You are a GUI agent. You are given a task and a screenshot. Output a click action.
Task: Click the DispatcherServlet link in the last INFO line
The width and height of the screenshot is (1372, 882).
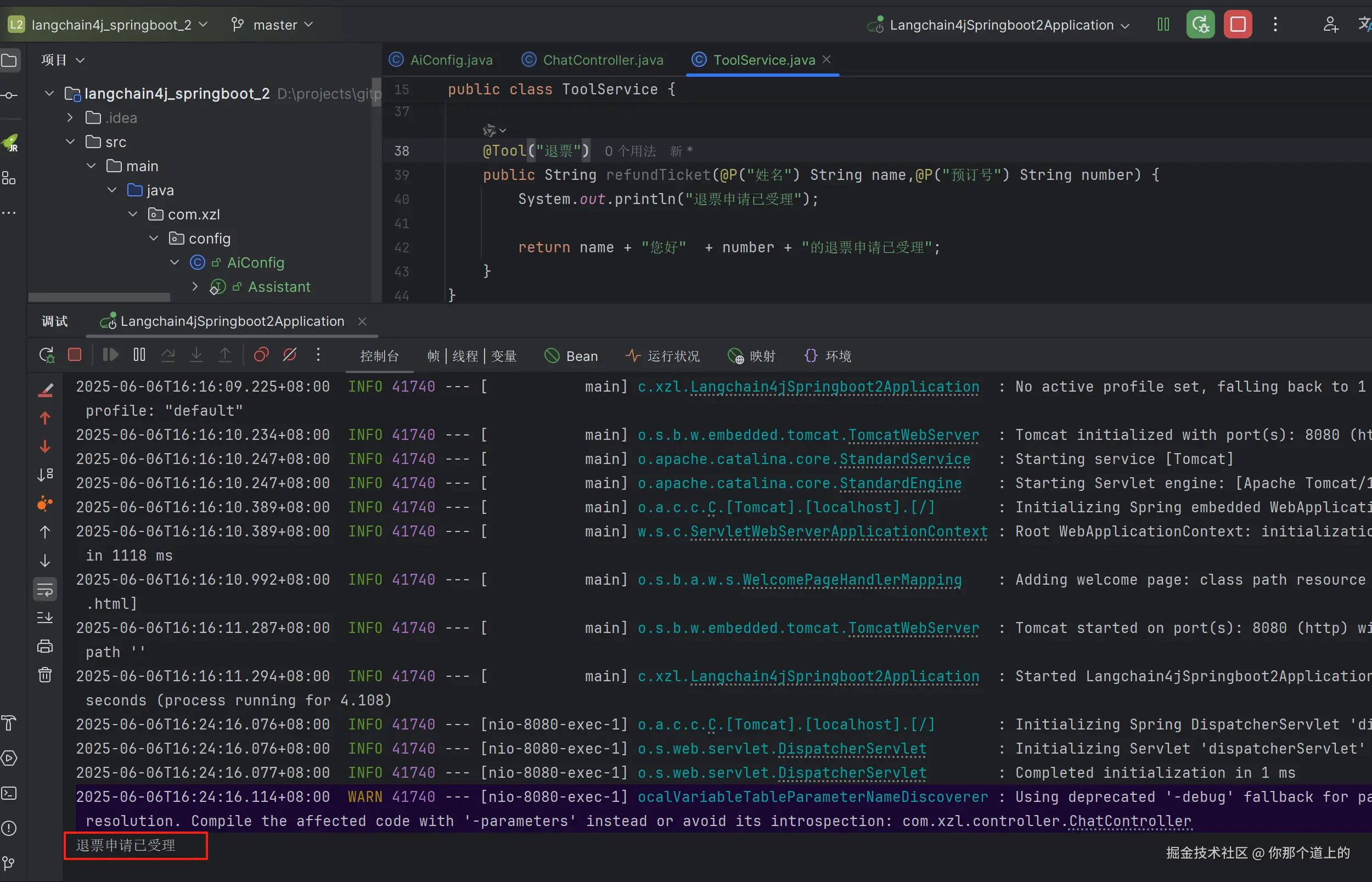(852, 773)
